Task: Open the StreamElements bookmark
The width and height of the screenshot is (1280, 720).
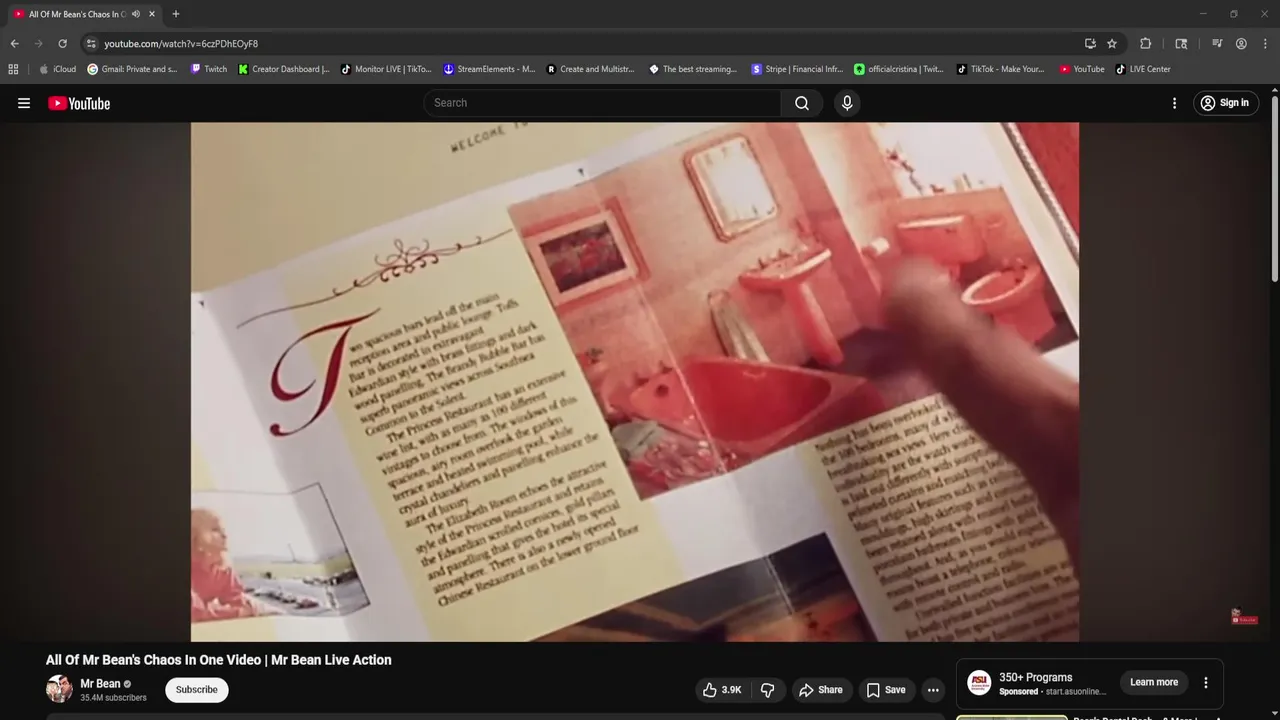Action: point(490,69)
